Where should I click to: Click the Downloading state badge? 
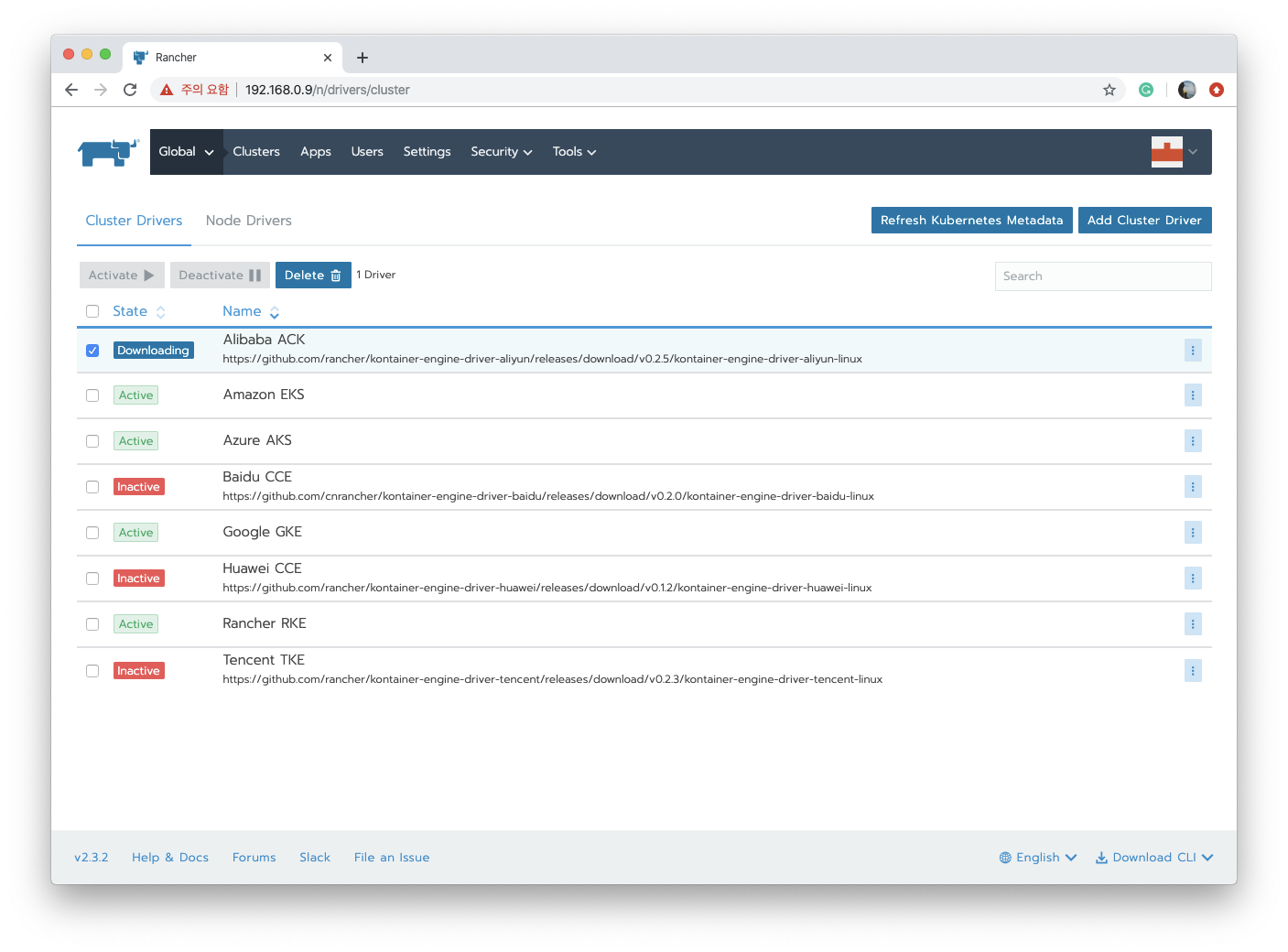(154, 351)
